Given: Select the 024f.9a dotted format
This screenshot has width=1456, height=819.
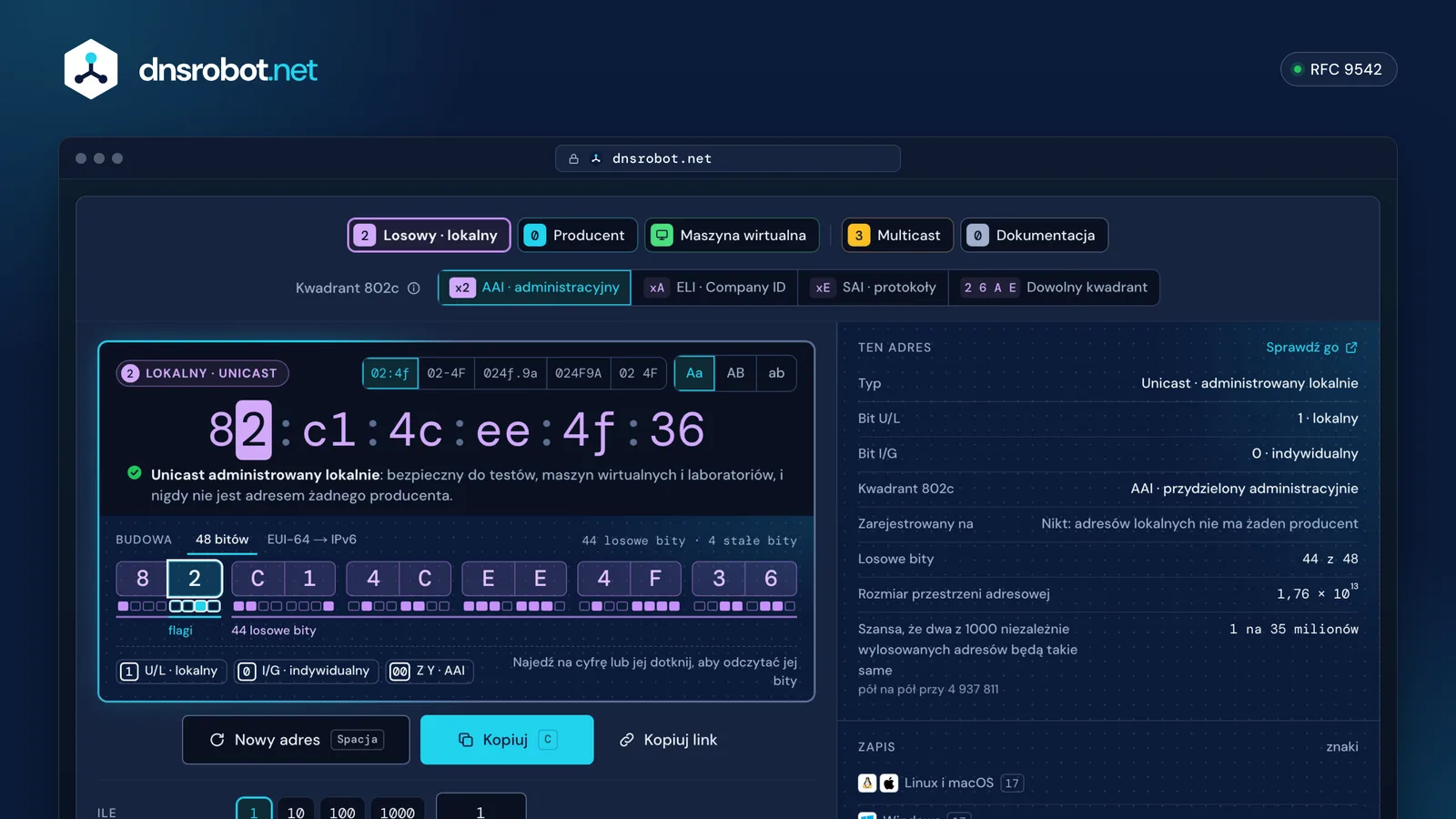Looking at the screenshot, I should coord(510,373).
